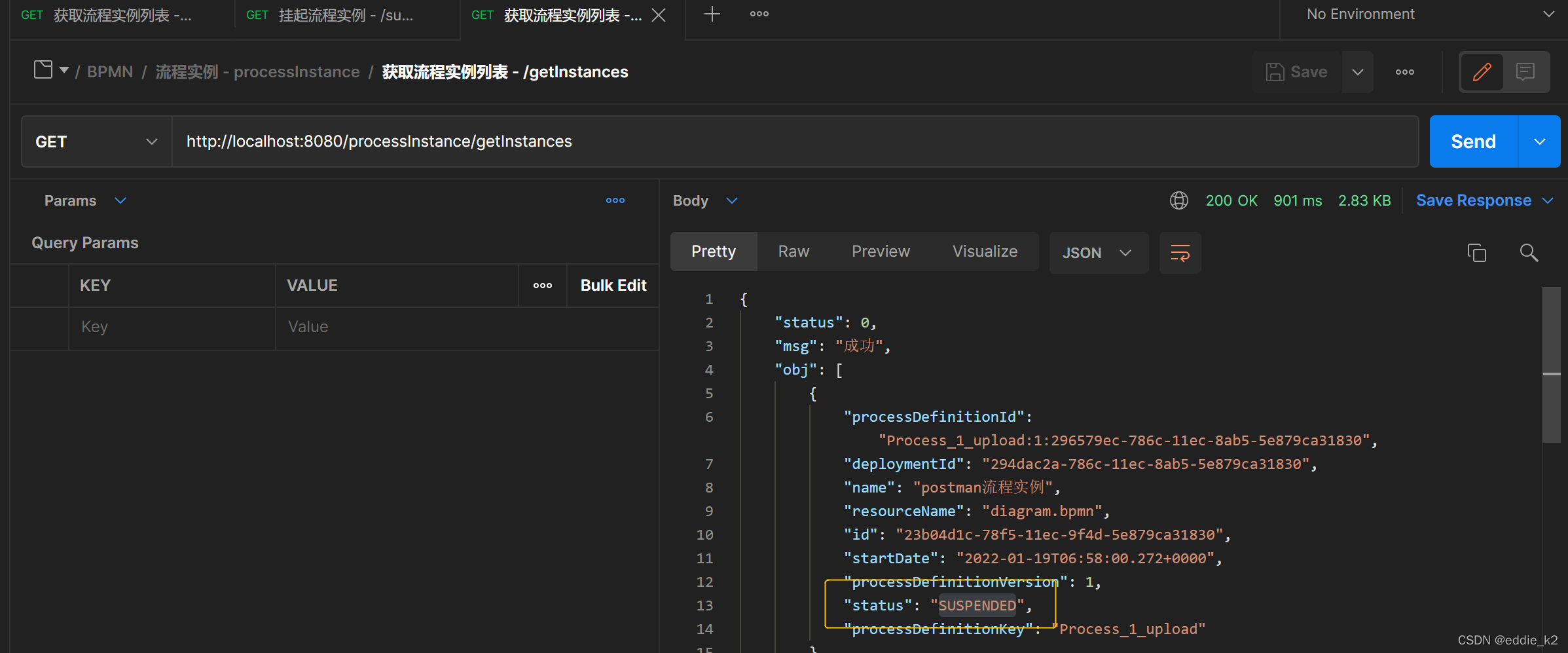Open request more-actions three-dot menu beside Save
The width and height of the screenshot is (1568, 653).
tap(1405, 72)
